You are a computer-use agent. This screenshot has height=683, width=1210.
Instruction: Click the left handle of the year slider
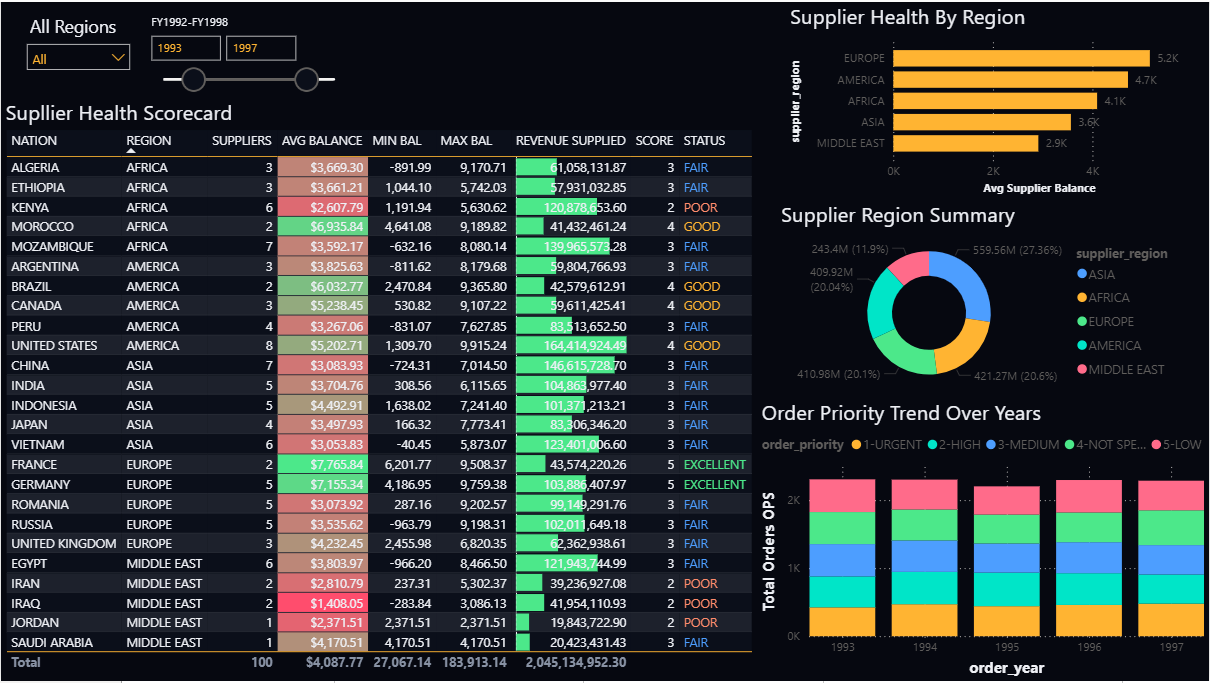click(193, 79)
